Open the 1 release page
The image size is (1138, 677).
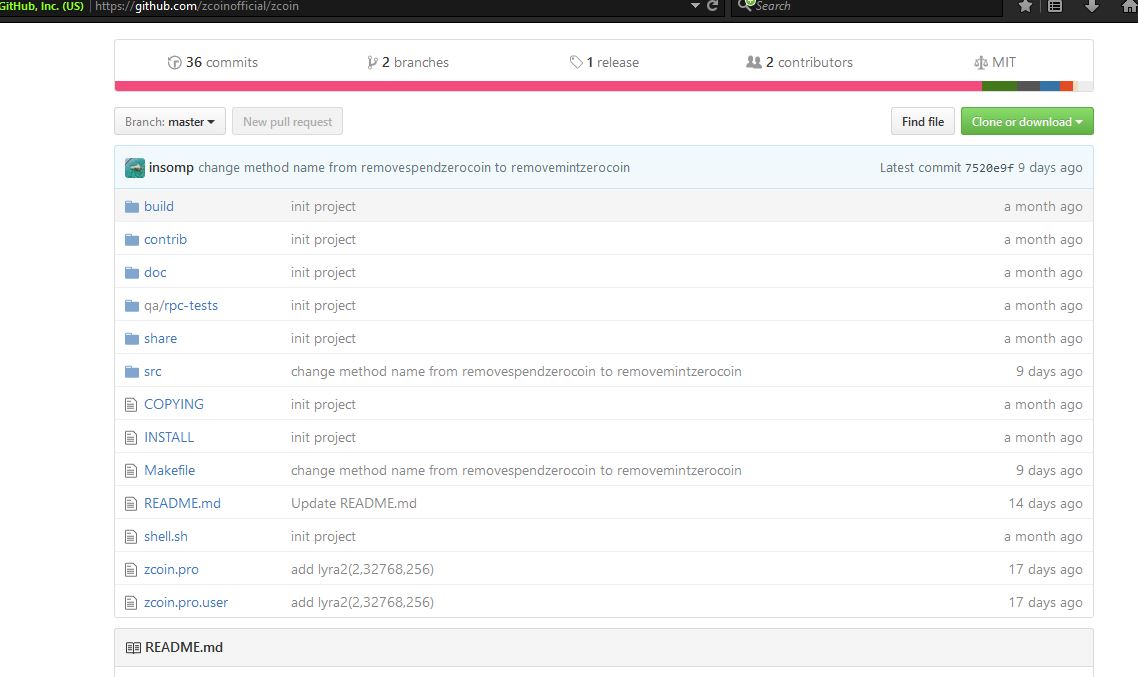tap(605, 62)
